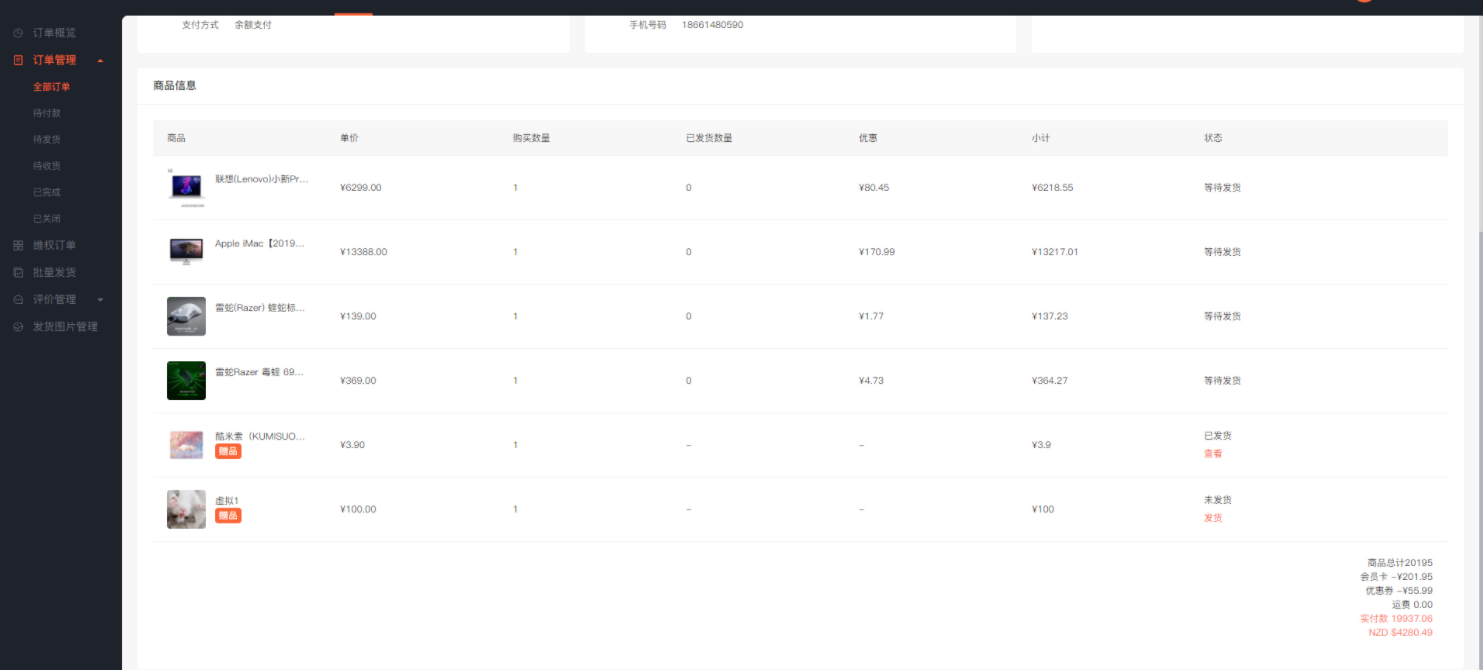Click the 已发货数量 column header
1483x670 pixels.
(x=709, y=138)
